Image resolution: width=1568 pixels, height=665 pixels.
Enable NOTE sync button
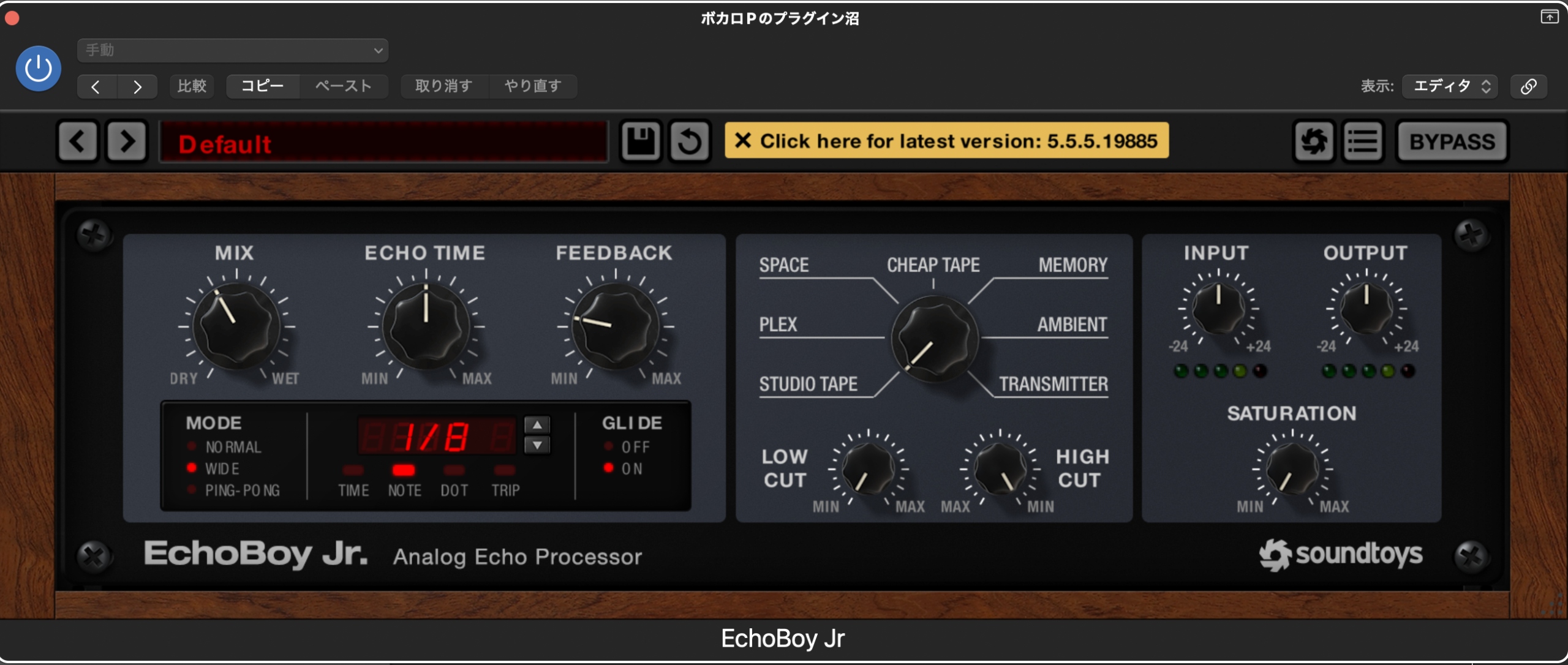pos(404,470)
